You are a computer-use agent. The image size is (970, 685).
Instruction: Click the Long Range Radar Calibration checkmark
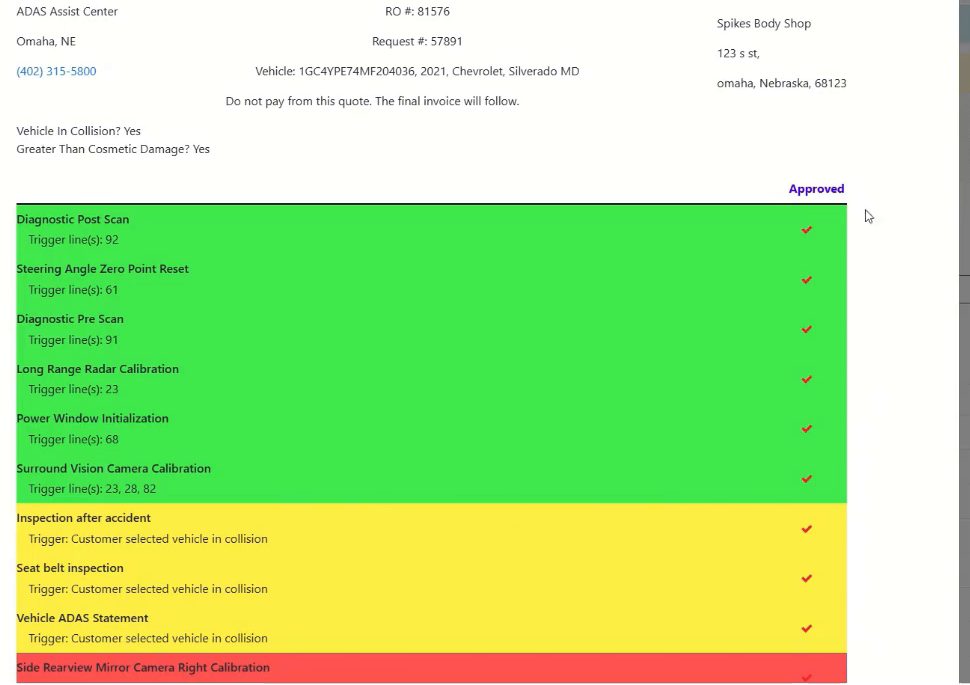click(807, 379)
